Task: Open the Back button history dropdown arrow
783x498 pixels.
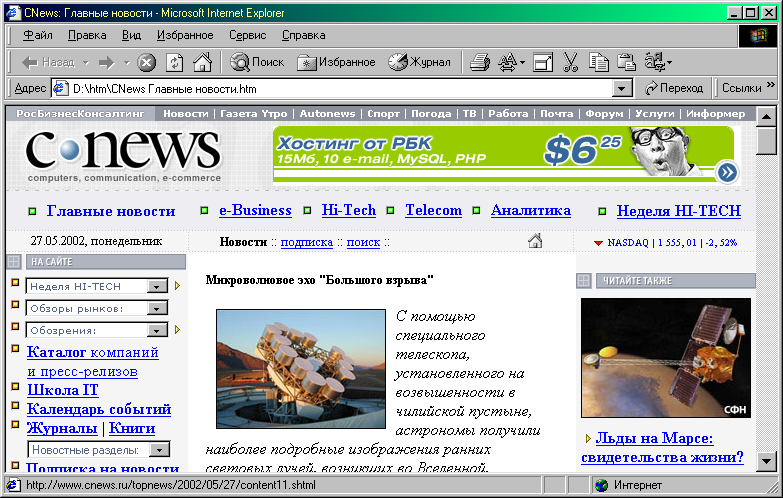Action: 86,63
